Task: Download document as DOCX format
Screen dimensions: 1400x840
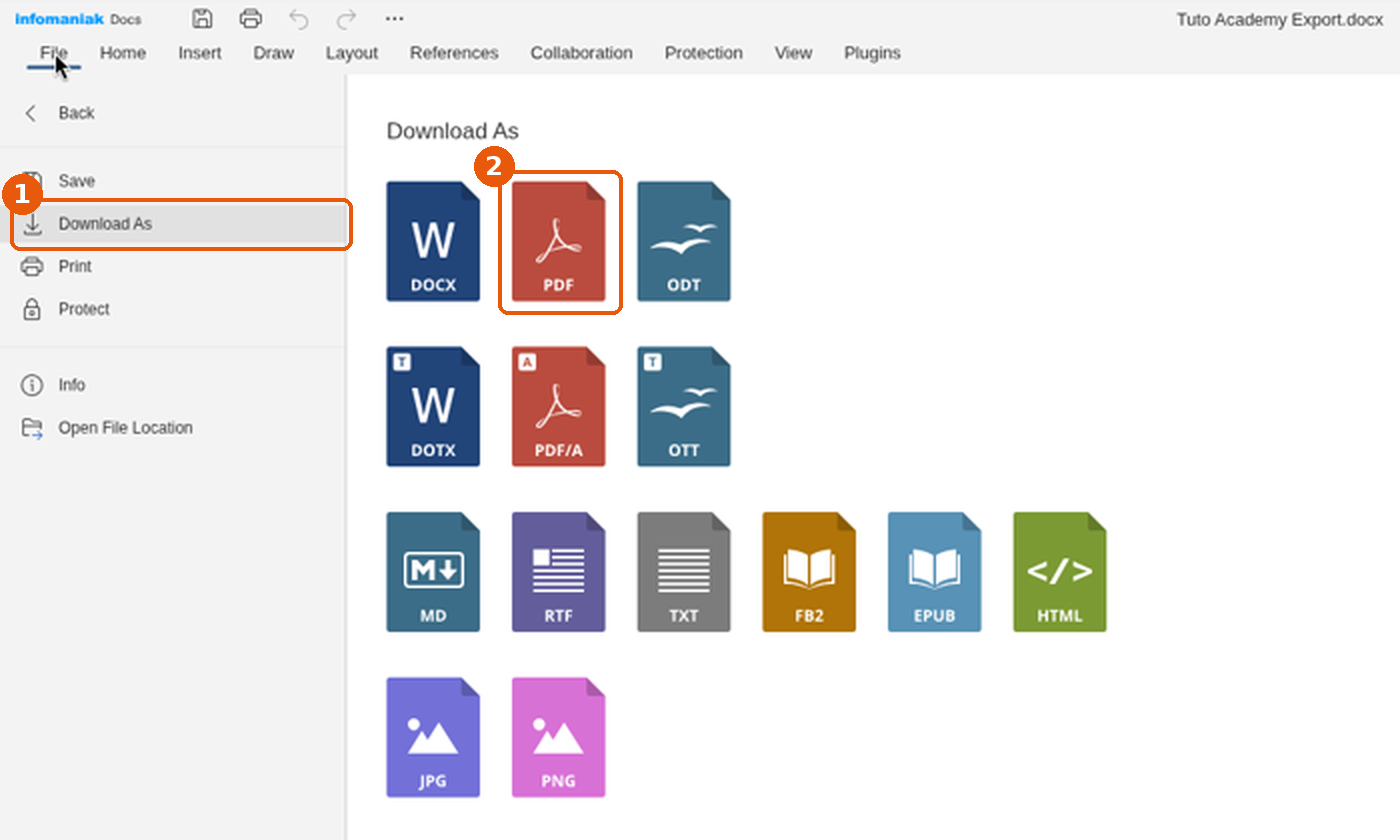Action: (433, 241)
